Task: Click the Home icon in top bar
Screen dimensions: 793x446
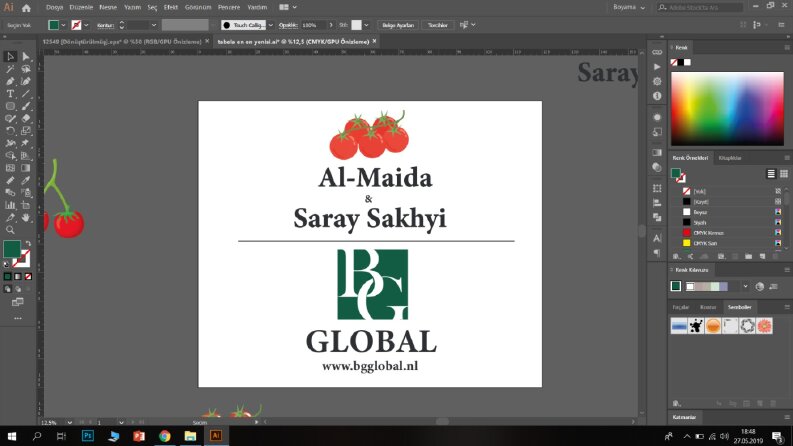Action: [x=26, y=8]
